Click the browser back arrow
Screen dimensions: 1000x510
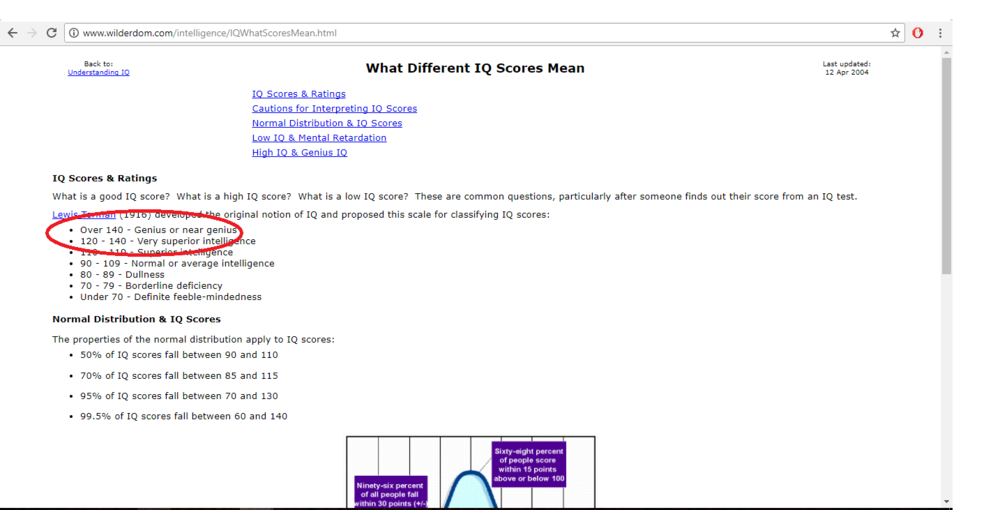pyautogui.click(x=12, y=33)
